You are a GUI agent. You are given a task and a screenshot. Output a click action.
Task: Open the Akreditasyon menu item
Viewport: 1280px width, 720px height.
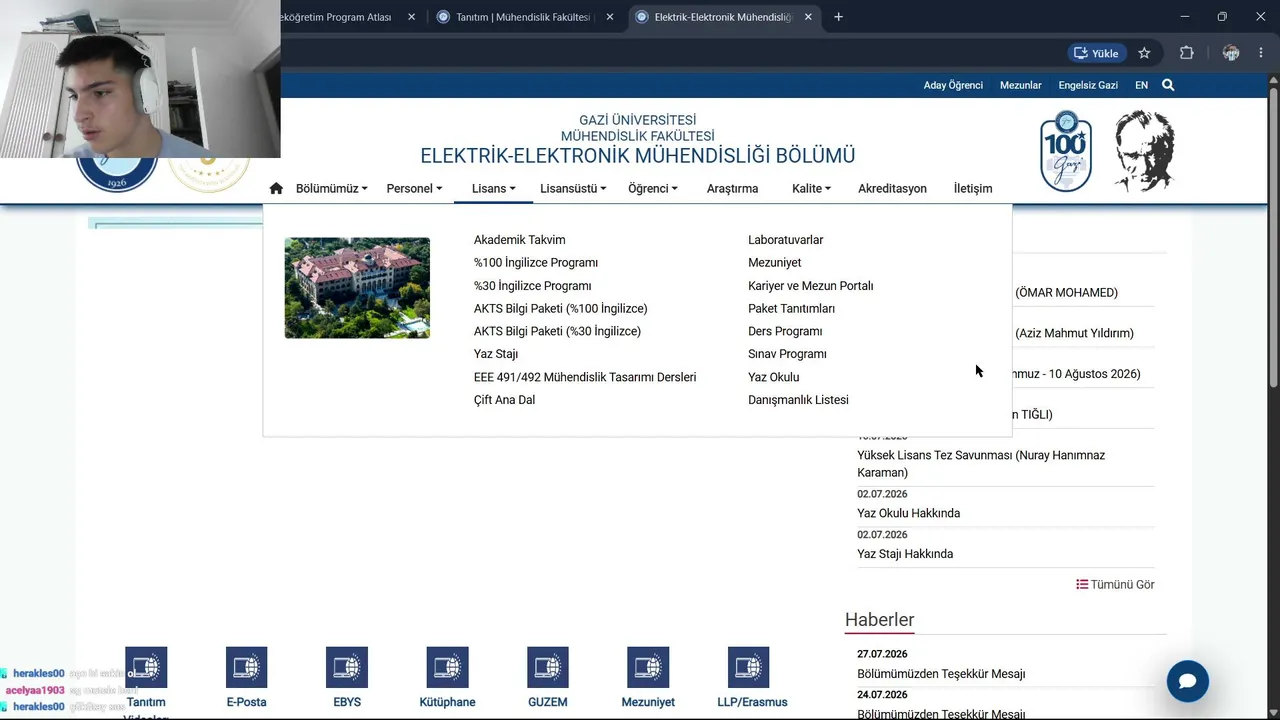point(892,188)
